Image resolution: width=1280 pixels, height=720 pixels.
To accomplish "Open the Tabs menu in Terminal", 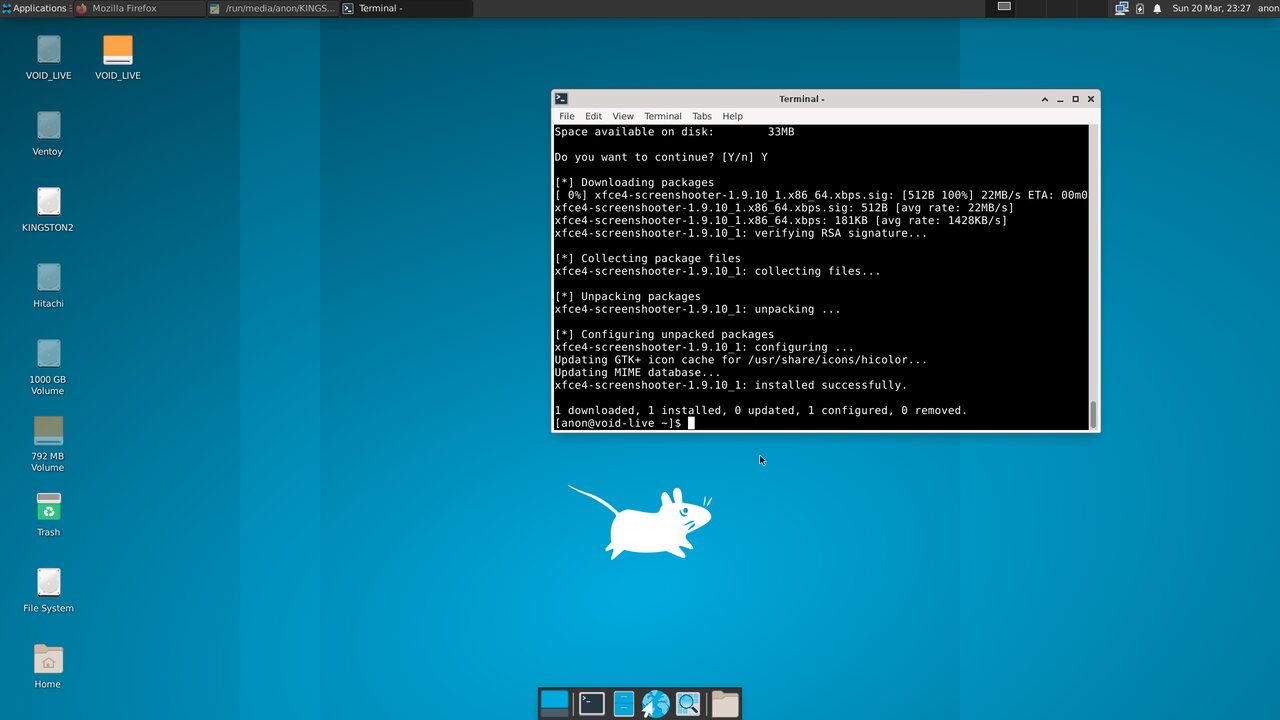I will [702, 116].
